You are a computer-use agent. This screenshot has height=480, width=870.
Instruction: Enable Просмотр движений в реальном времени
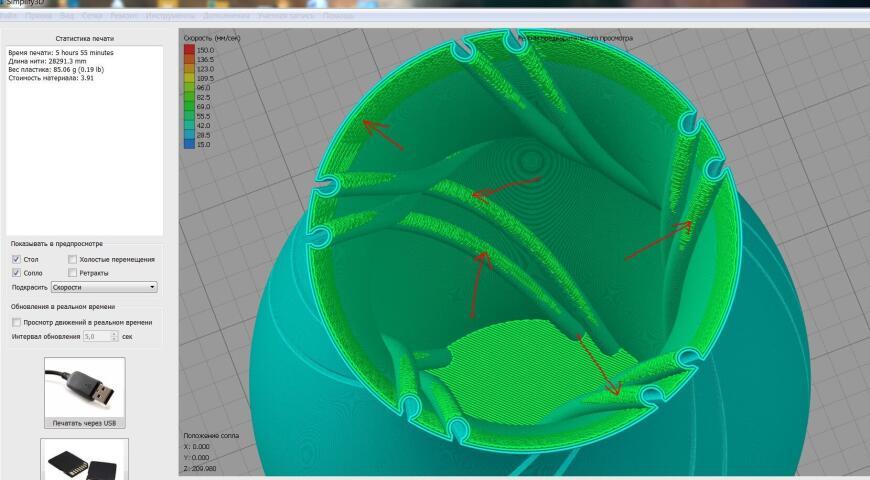[17, 322]
